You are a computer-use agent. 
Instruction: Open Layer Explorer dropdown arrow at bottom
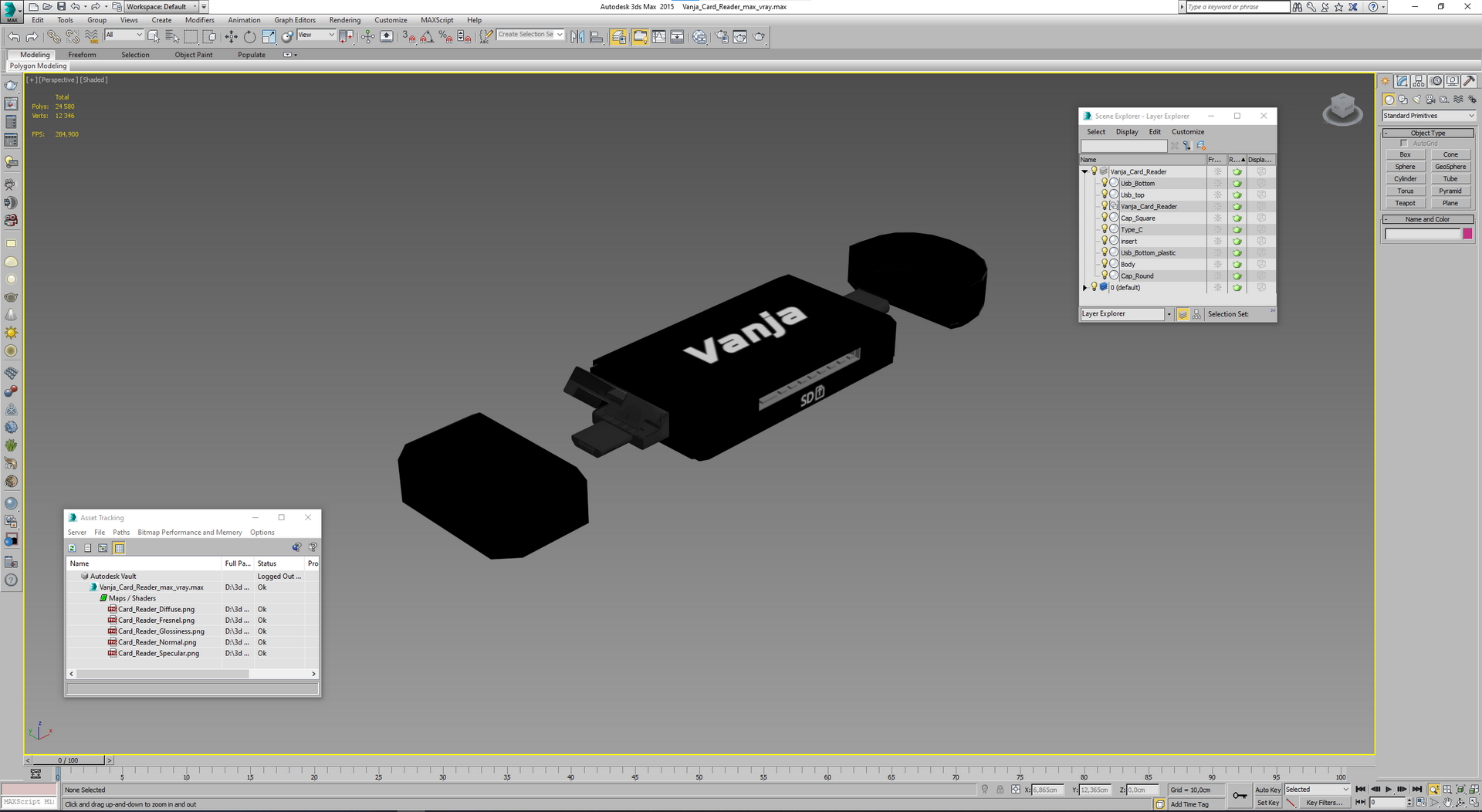point(1169,314)
